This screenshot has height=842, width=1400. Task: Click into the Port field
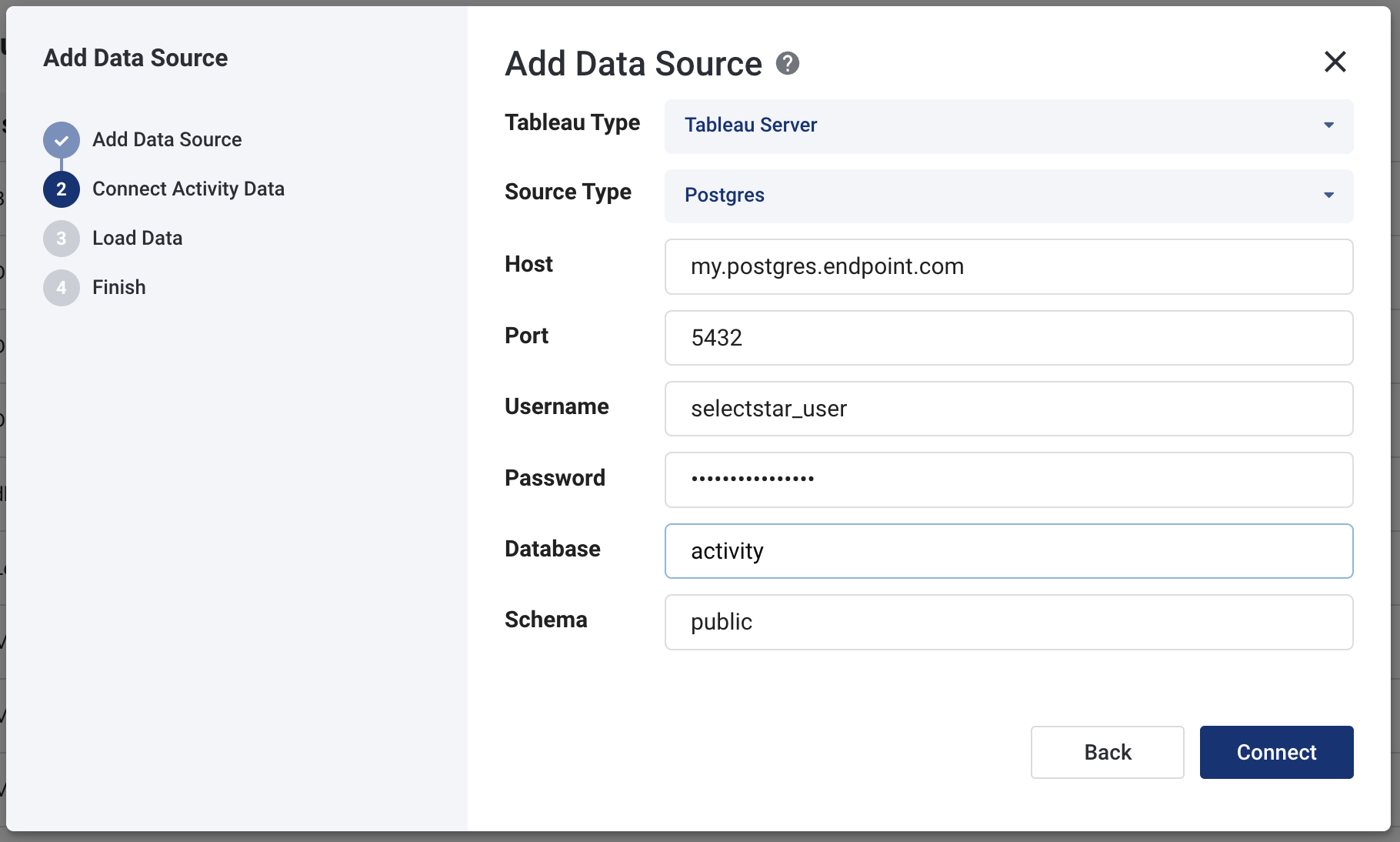coord(1008,338)
